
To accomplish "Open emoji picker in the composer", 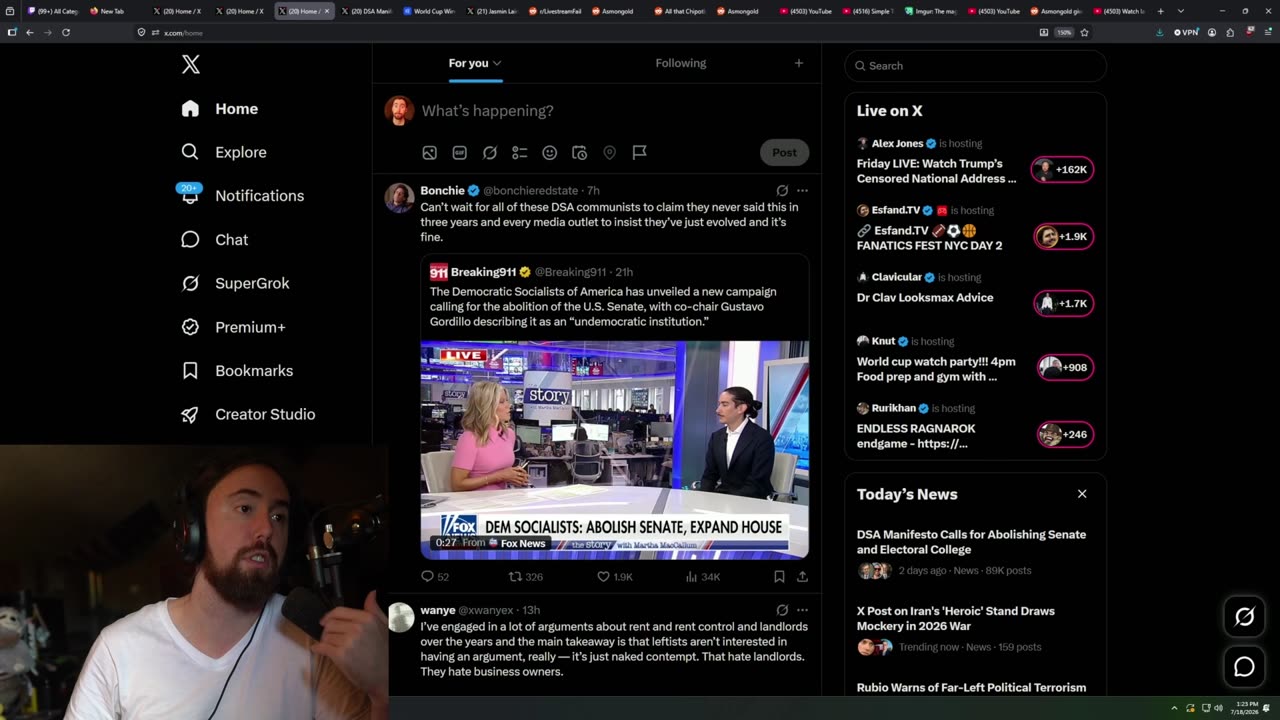I will click(x=549, y=153).
